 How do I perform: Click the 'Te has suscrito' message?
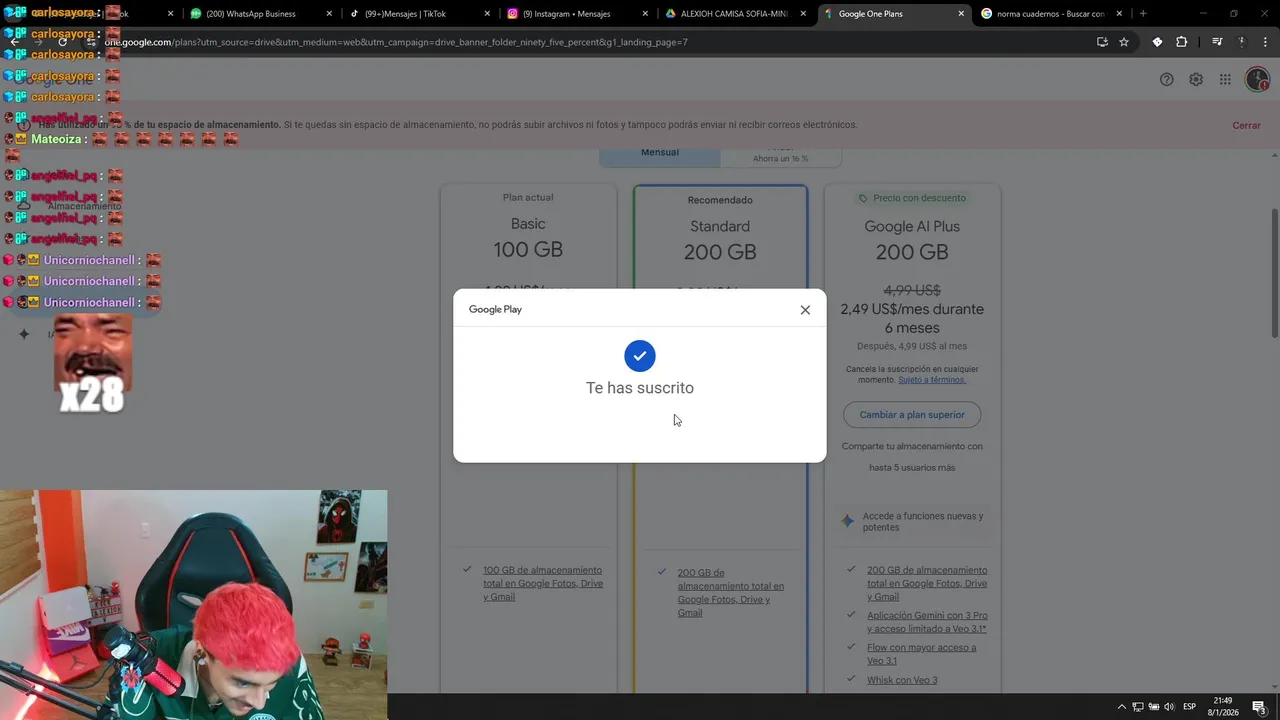pyautogui.click(x=640, y=388)
